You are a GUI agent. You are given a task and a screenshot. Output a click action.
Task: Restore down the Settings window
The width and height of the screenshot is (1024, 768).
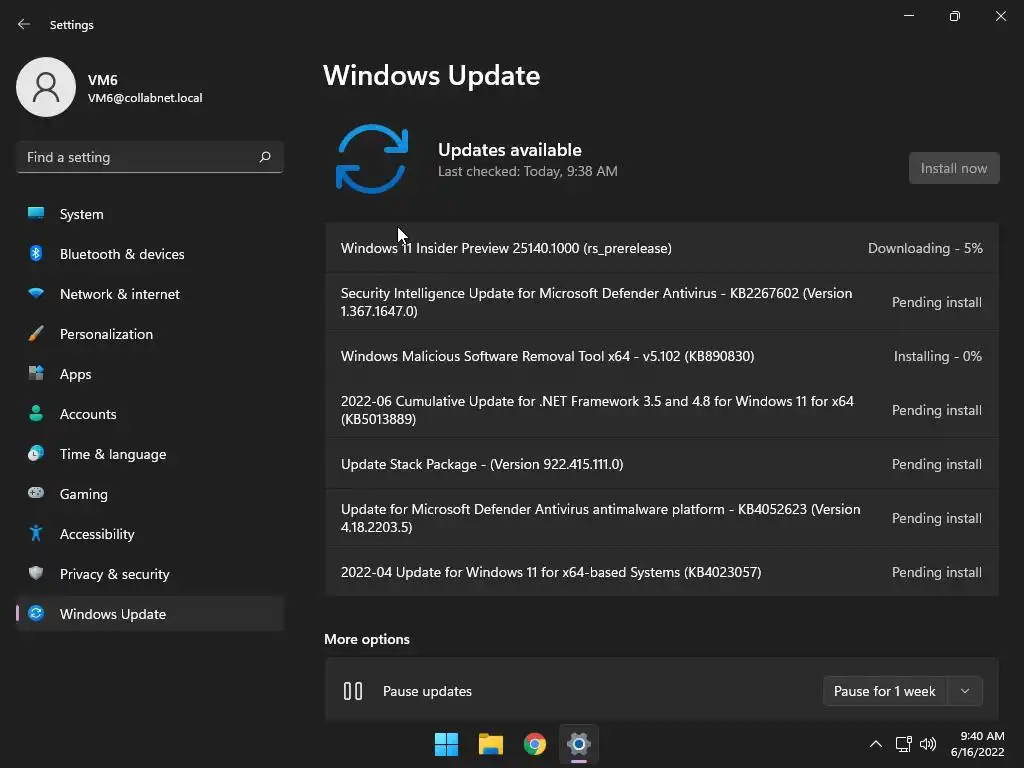tap(955, 16)
